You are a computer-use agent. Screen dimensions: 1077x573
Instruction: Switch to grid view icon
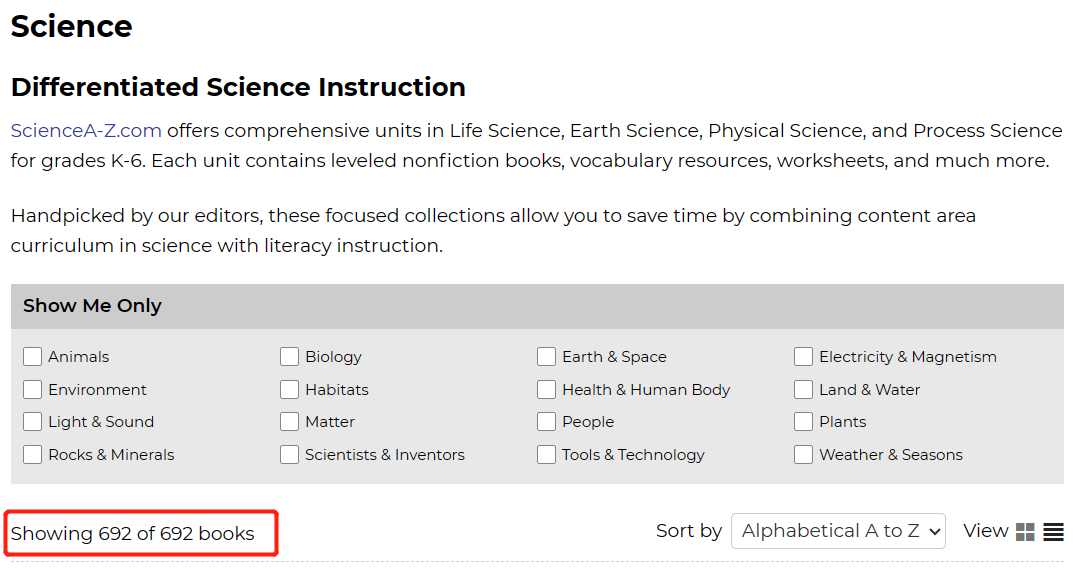(x=1025, y=532)
